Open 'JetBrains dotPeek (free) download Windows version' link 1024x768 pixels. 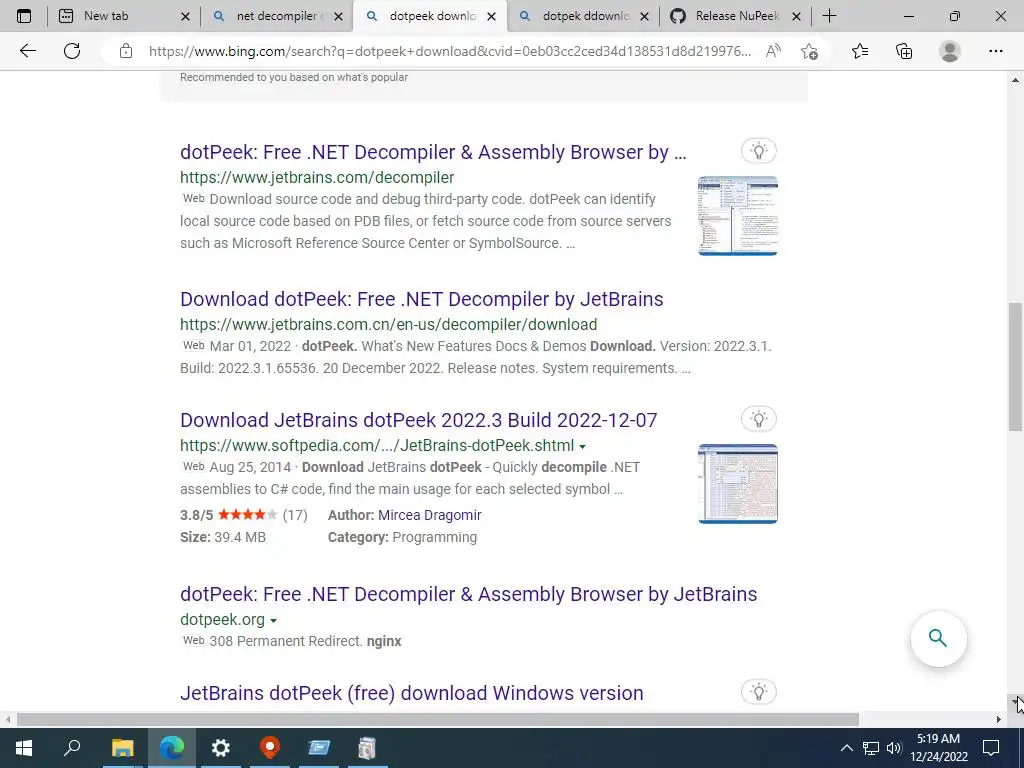[x=411, y=692]
